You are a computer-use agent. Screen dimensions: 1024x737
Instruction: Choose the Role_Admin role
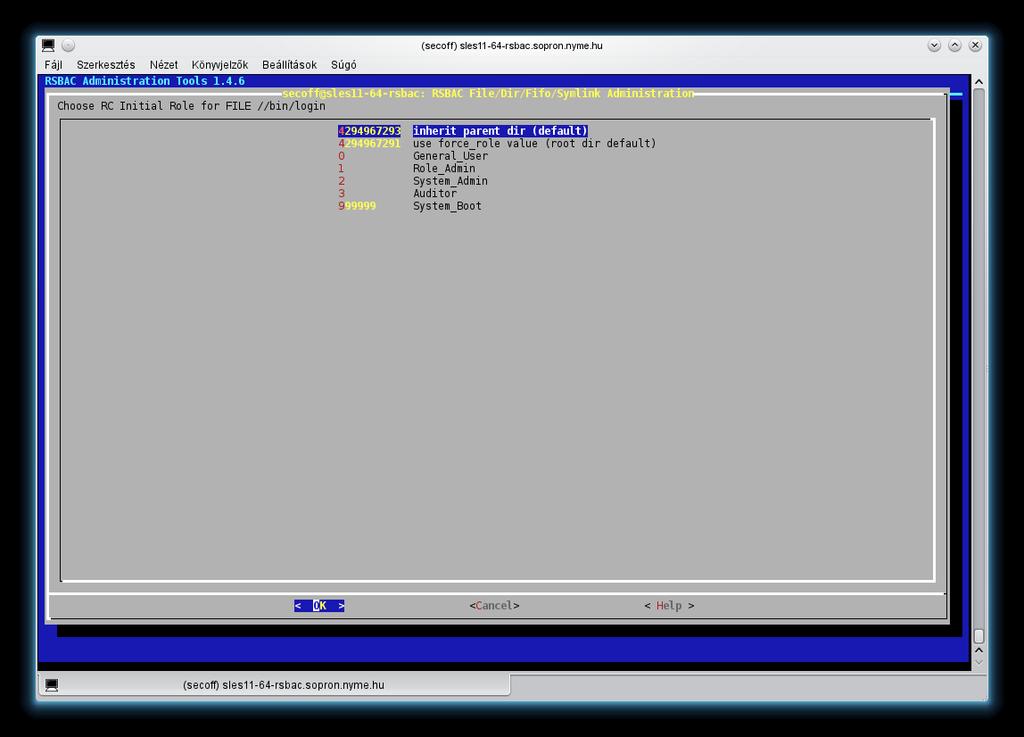click(x=444, y=168)
